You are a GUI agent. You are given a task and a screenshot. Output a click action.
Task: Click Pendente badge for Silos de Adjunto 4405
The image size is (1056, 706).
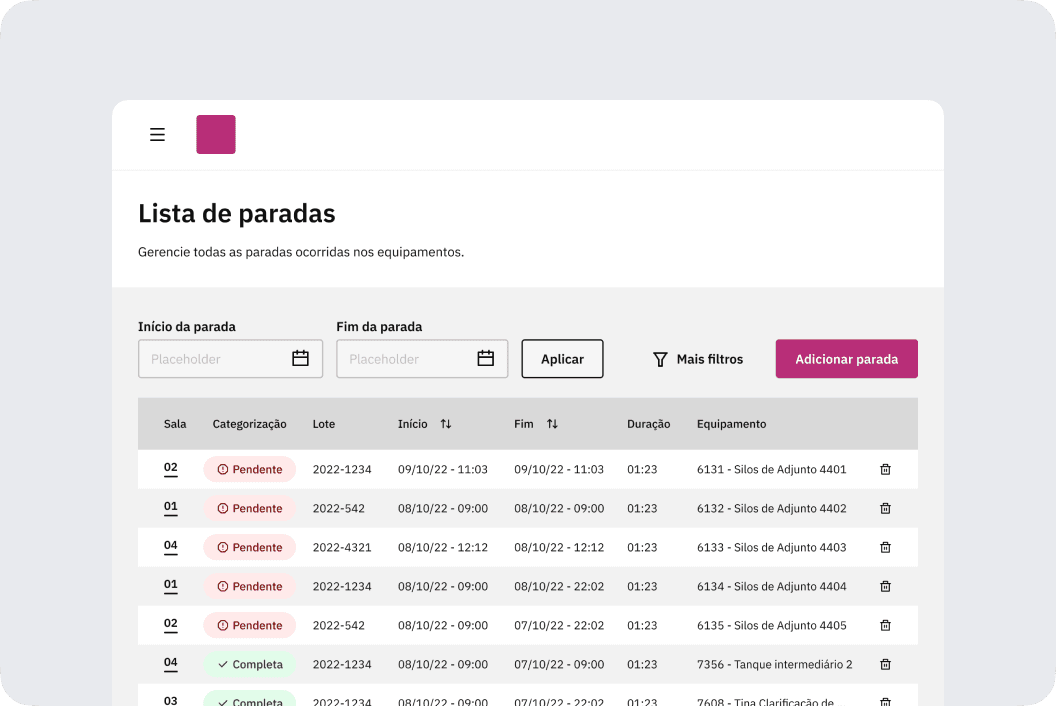point(250,626)
